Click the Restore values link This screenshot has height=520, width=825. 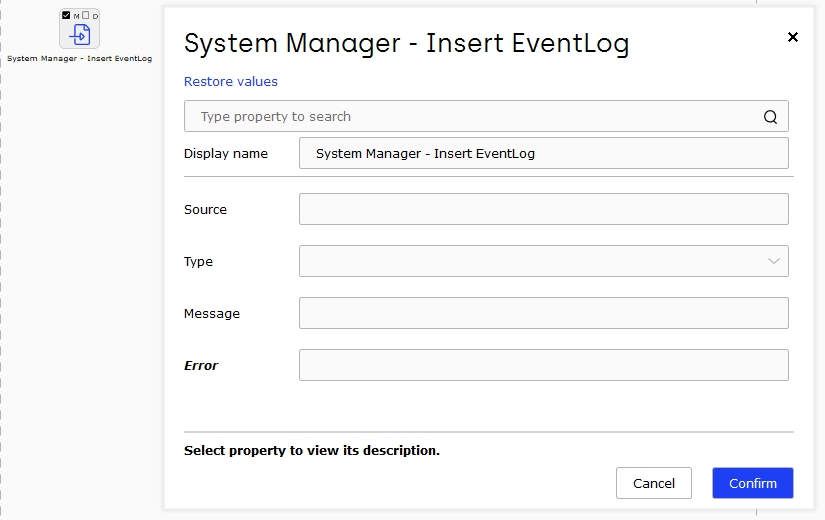(x=230, y=82)
